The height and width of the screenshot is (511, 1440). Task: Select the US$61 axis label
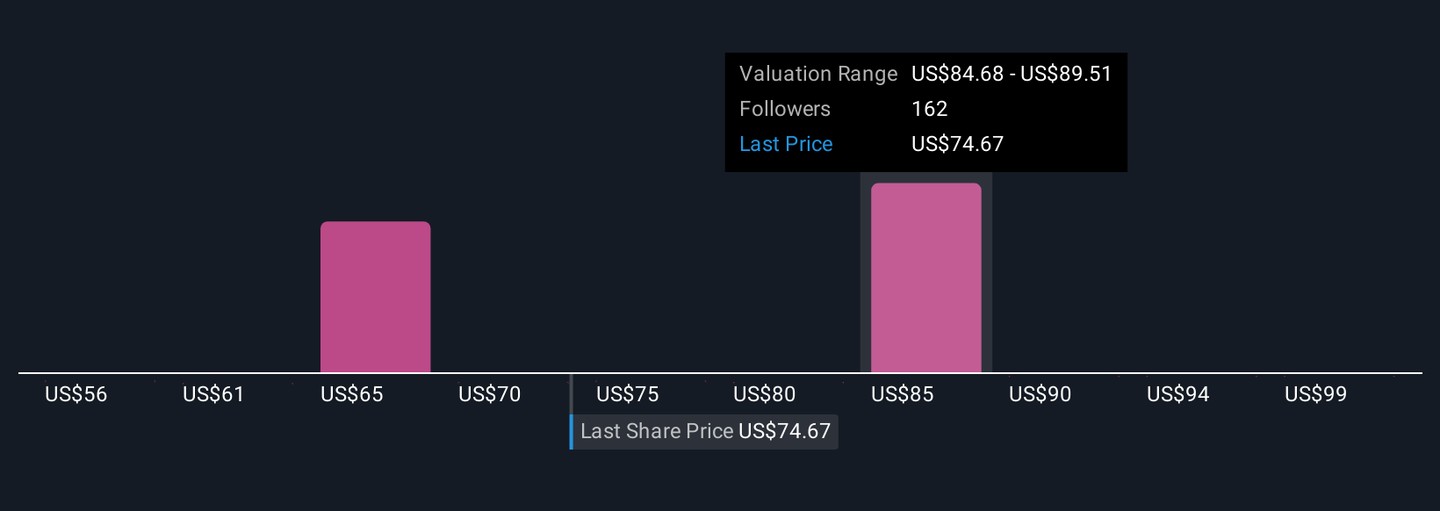point(214,395)
